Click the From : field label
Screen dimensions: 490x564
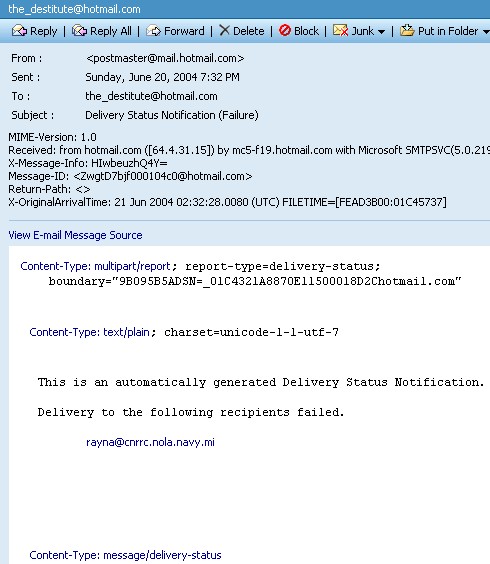27,58
